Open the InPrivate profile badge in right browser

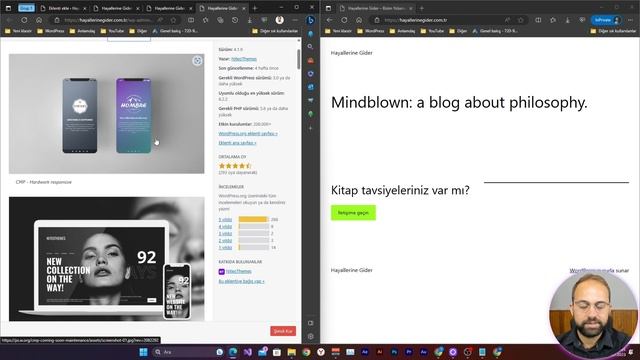607,20
